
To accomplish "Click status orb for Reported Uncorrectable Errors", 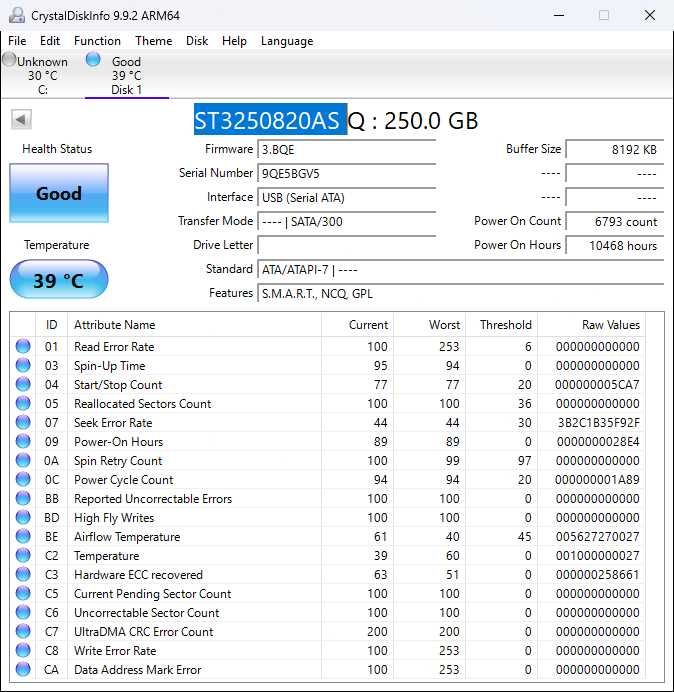I will [23, 498].
